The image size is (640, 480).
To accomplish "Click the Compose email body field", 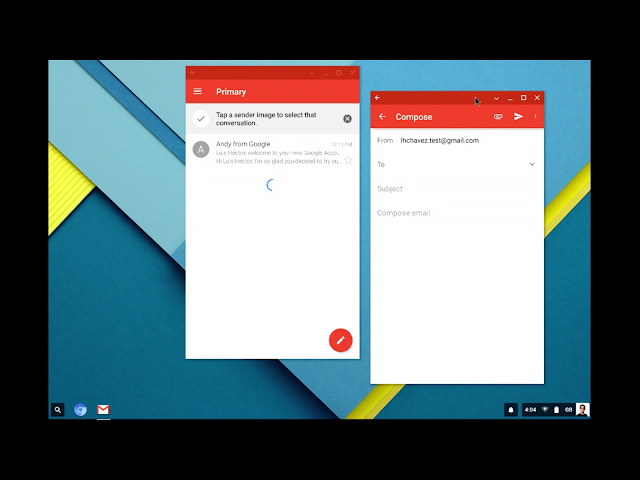I will coord(457,213).
